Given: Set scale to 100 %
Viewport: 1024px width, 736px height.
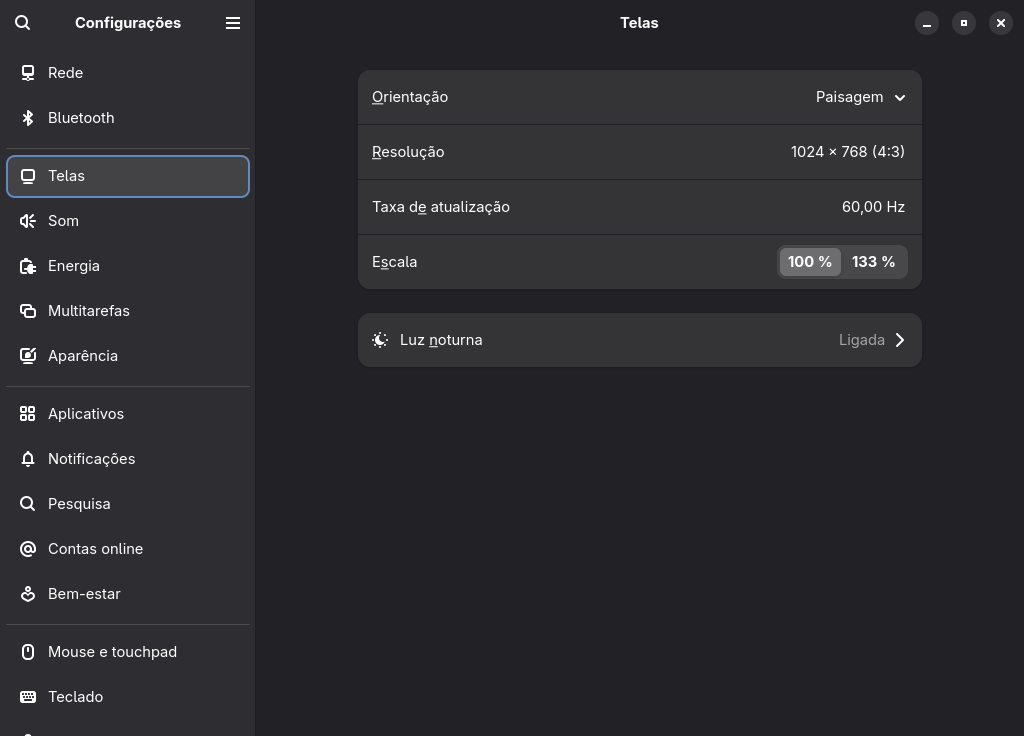Looking at the screenshot, I should click(x=809, y=262).
